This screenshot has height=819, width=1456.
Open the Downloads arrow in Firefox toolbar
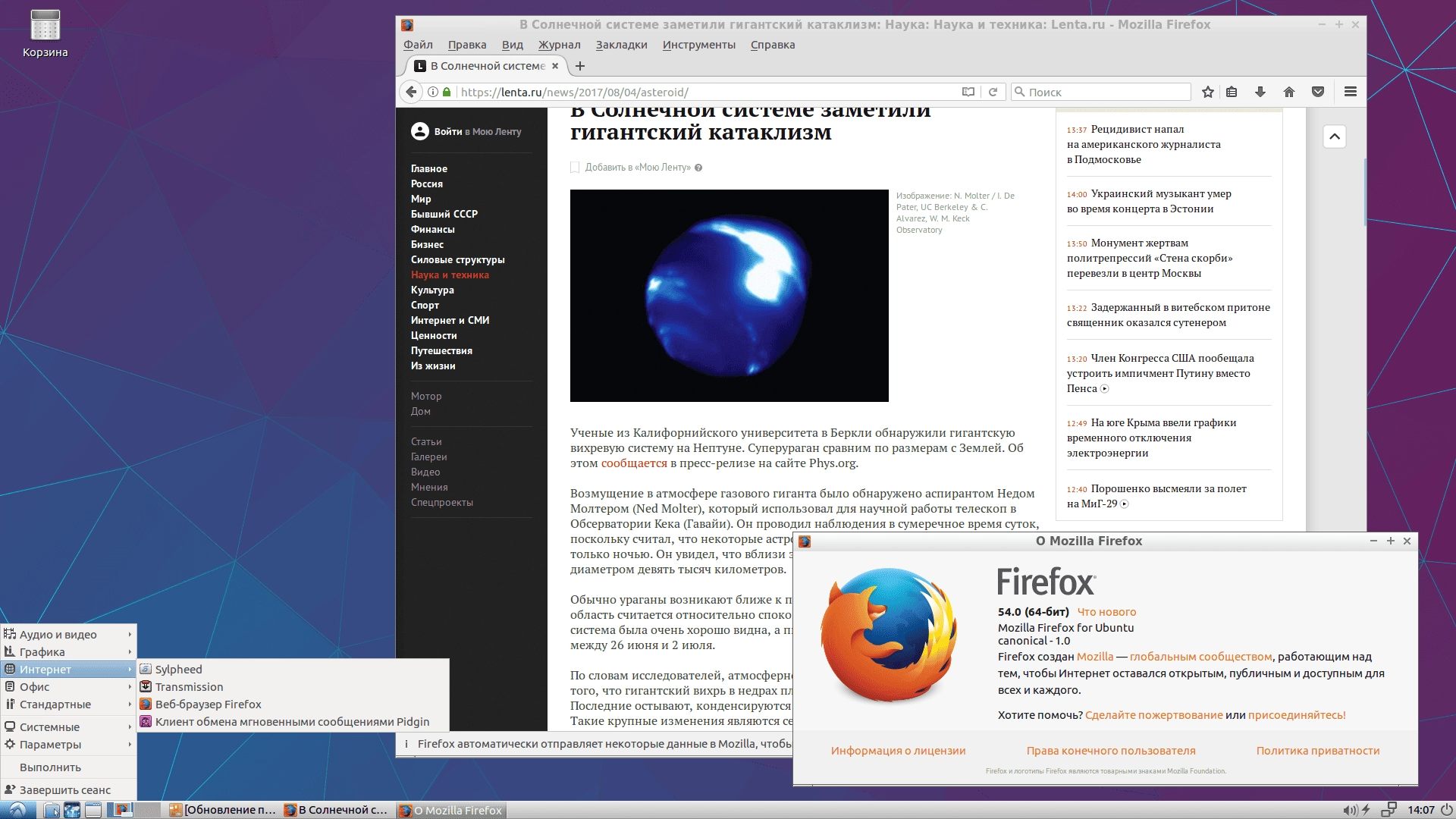pyautogui.click(x=1260, y=92)
